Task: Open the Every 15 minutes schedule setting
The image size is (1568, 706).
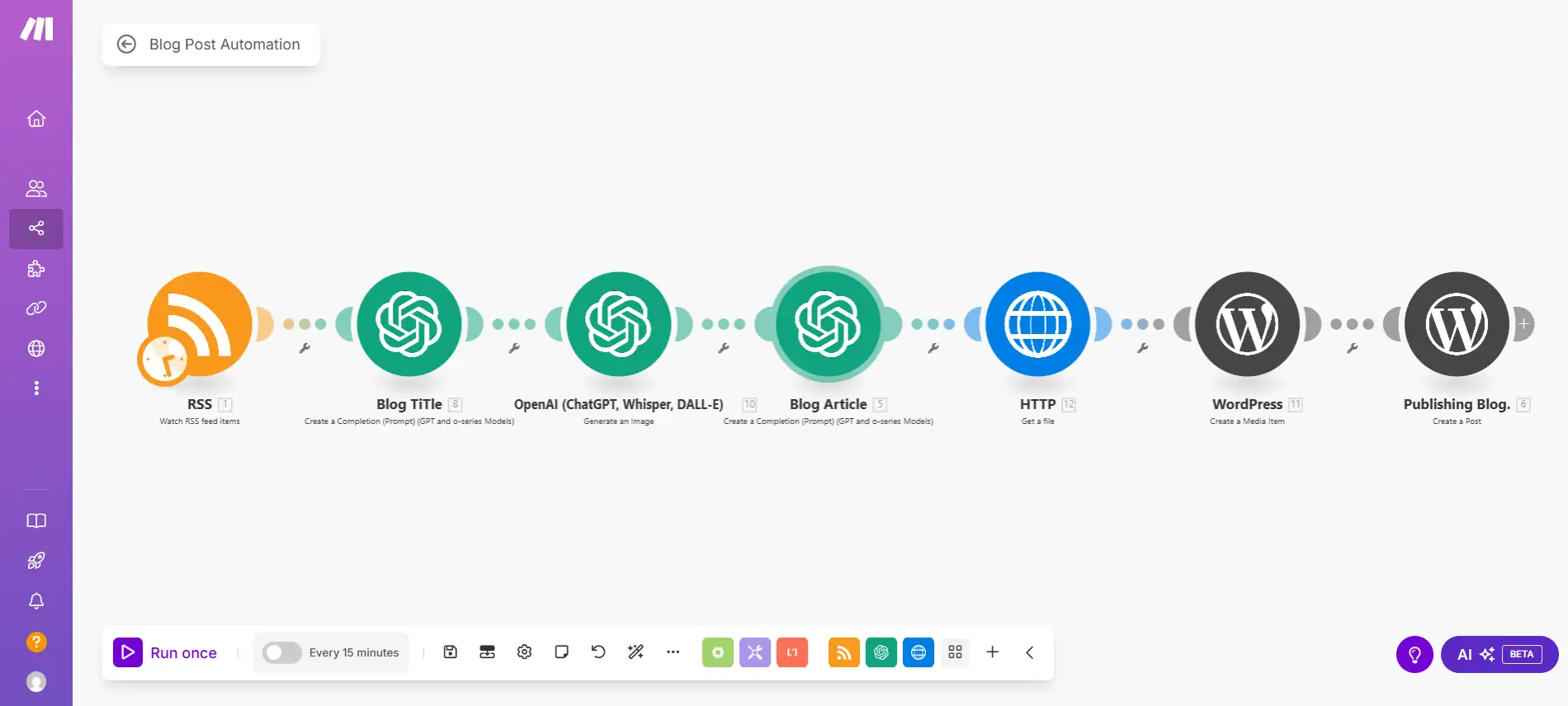Action: coord(354,652)
